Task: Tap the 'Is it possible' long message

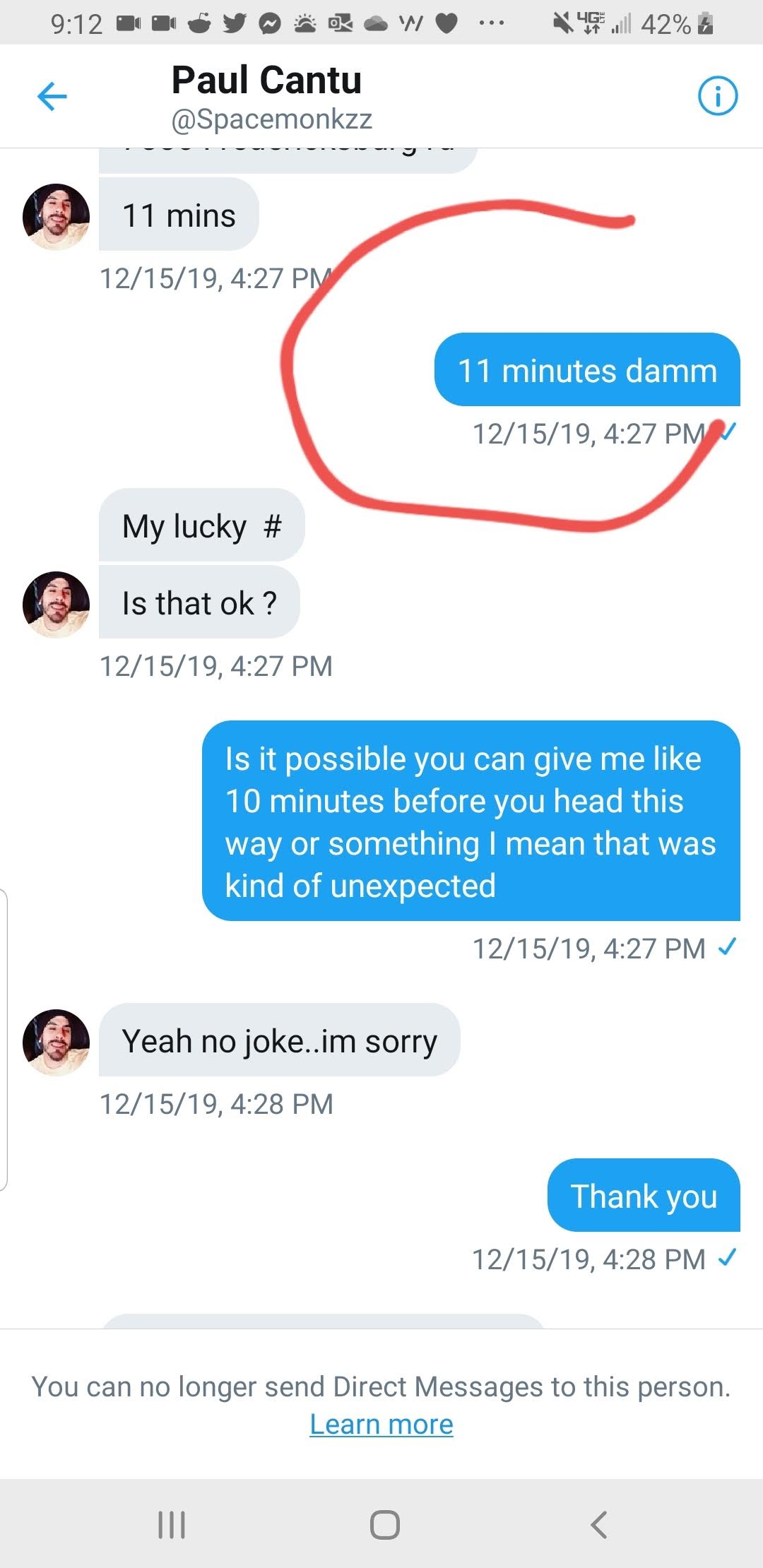Action: (471, 821)
